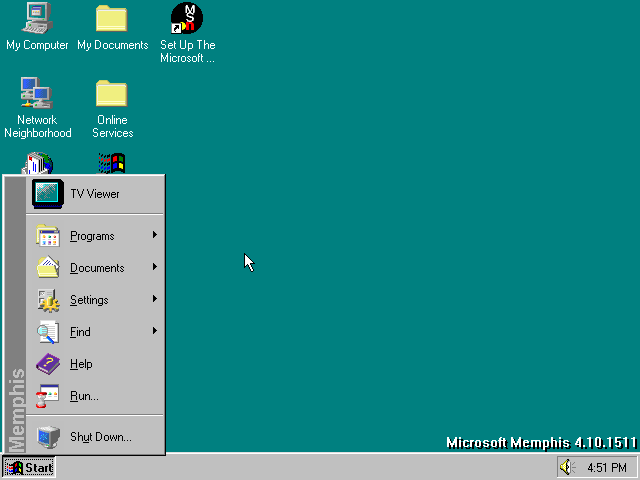Click the 4:51 PM taskbar clock
The width and height of the screenshot is (640, 480).
point(607,468)
